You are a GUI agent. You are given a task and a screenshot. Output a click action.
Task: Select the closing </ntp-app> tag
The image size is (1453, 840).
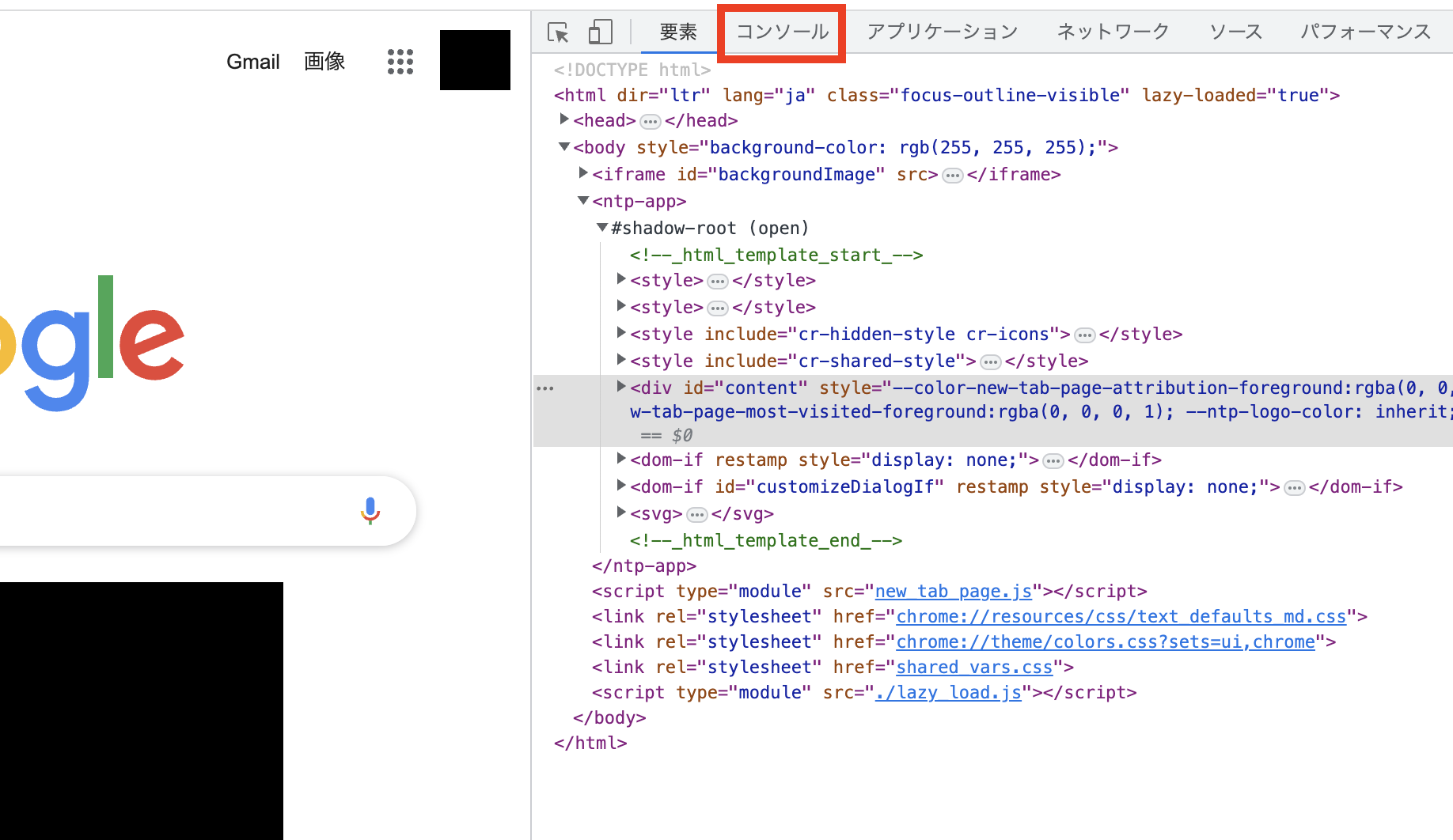click(644, 566)
